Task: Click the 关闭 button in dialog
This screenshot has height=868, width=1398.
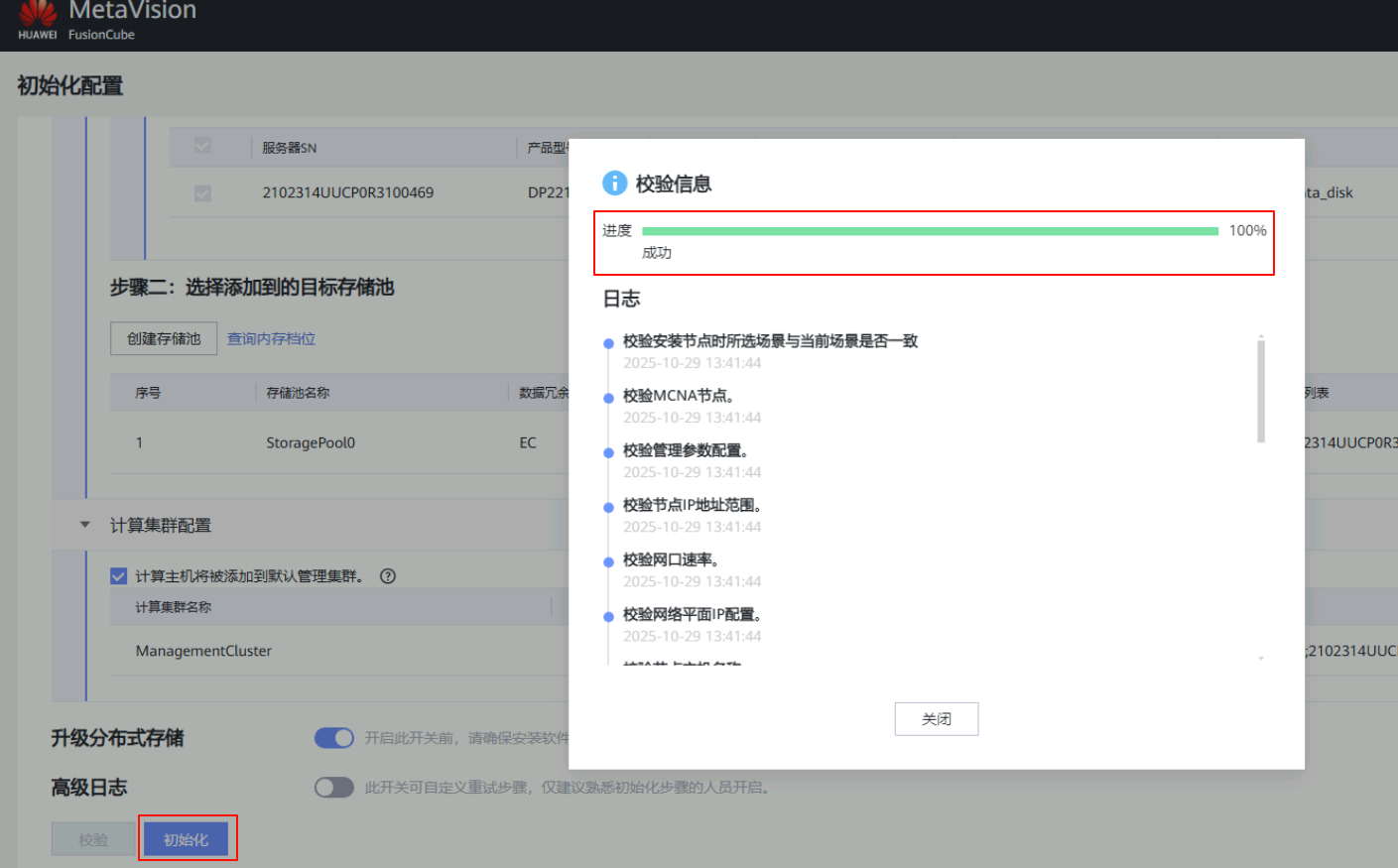Action: click(x=936, y=719)
